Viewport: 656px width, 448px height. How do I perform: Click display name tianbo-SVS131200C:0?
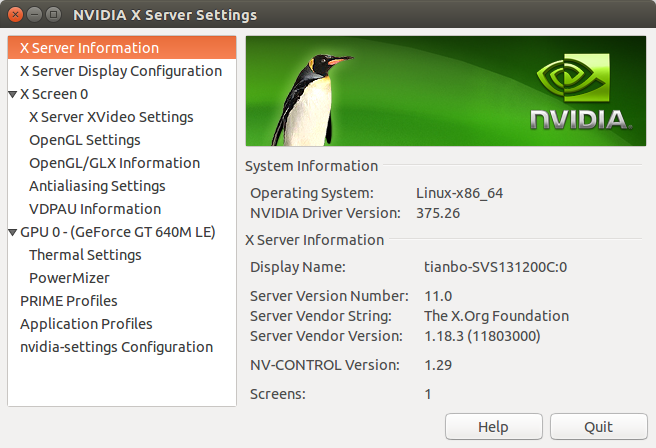click(x=496, y=267)
